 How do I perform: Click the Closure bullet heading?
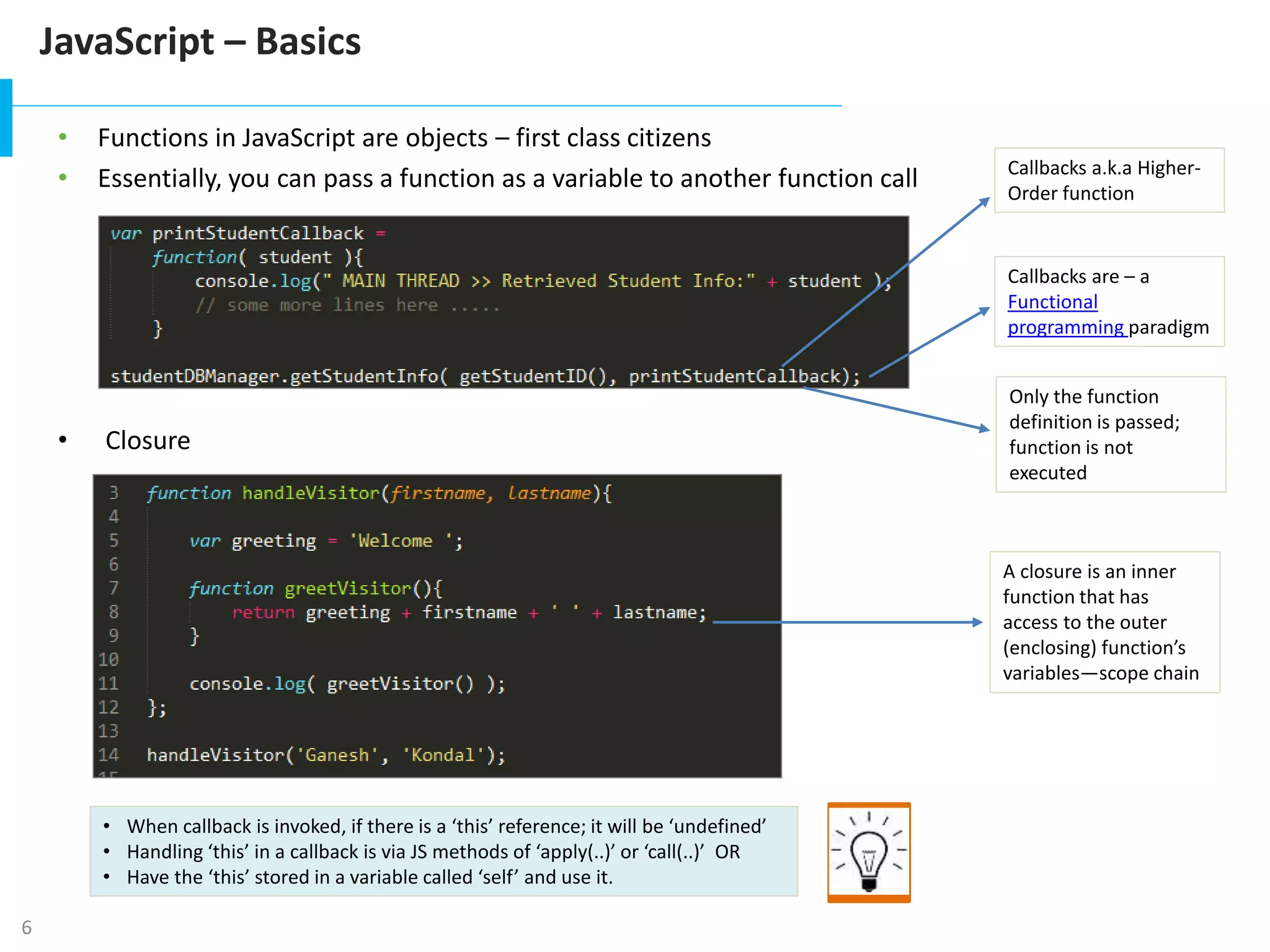click(x=148, y=441)
